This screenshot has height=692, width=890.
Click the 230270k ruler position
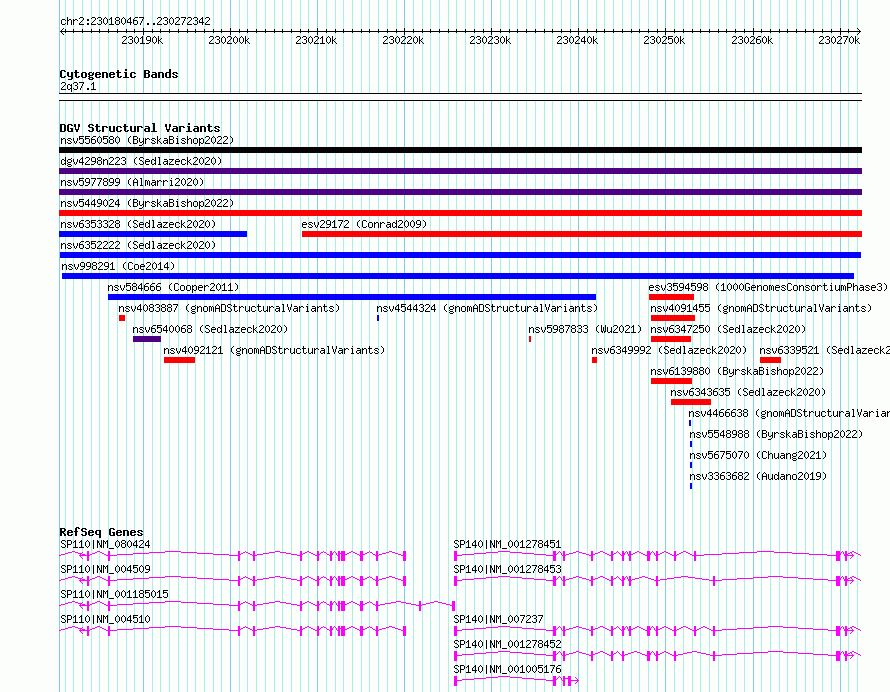pyautogui.click(x=839, y=40)
